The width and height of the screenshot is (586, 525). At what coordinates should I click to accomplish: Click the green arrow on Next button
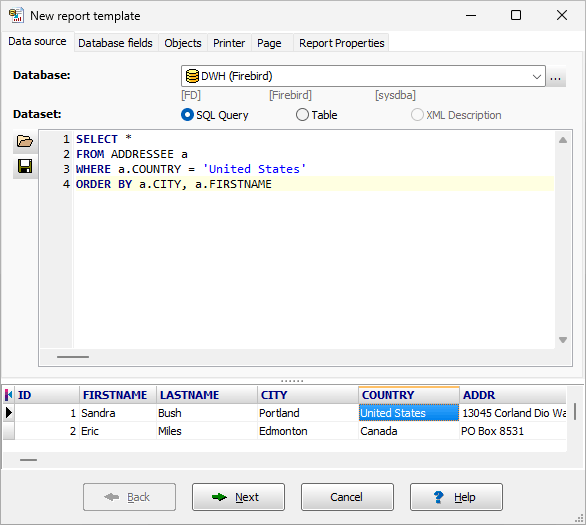click(219, 497)
